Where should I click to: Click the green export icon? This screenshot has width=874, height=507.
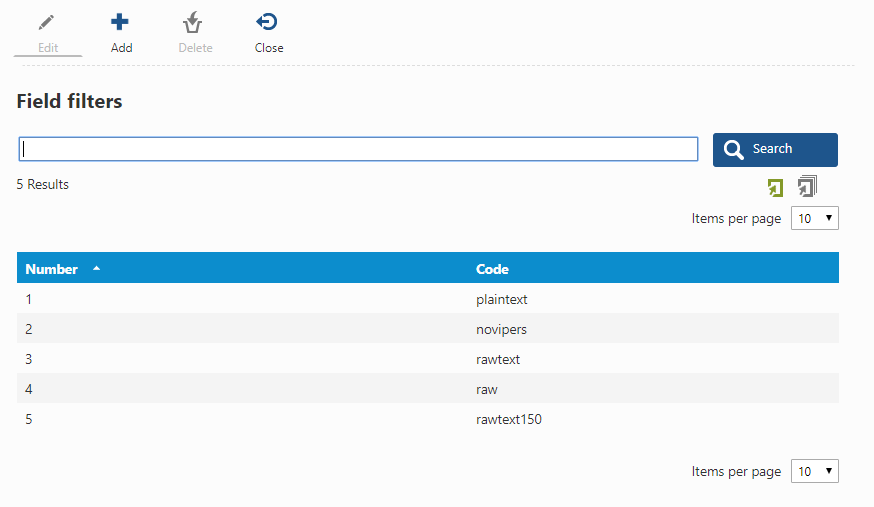775,188
